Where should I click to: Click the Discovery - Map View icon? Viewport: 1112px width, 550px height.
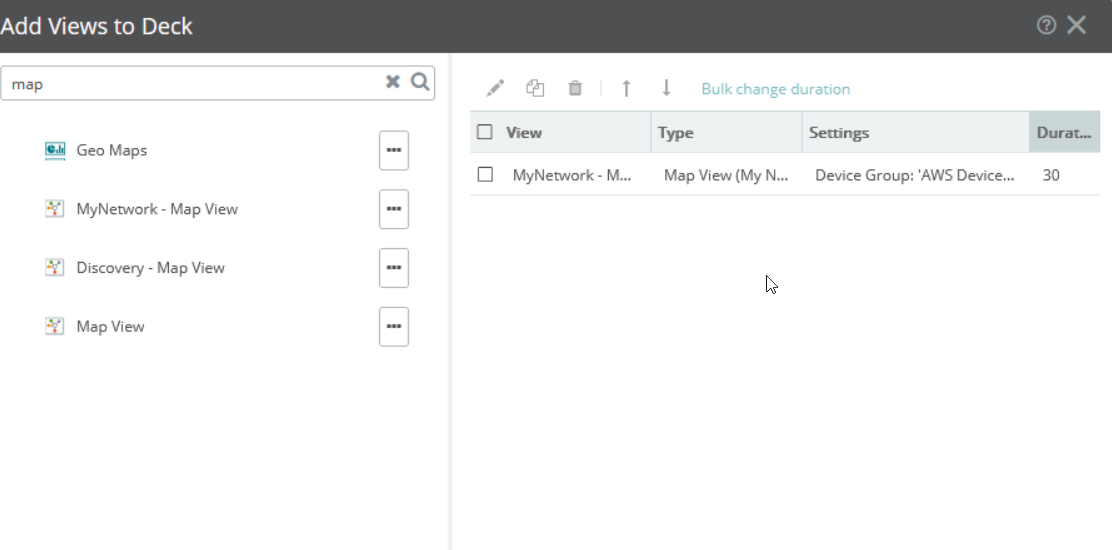coord(55,268)
